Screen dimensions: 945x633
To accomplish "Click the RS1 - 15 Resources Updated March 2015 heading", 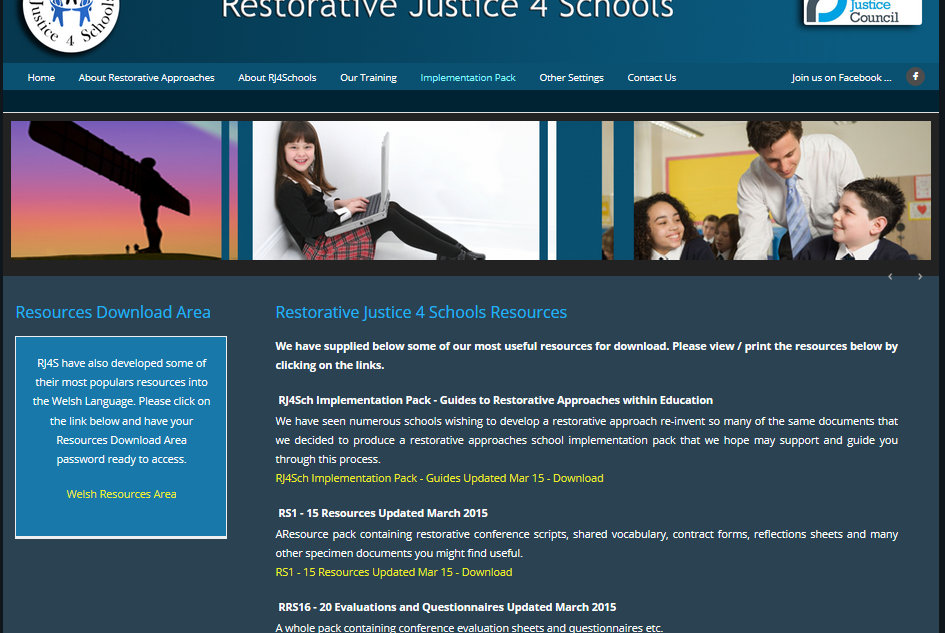I will [383, 513].
